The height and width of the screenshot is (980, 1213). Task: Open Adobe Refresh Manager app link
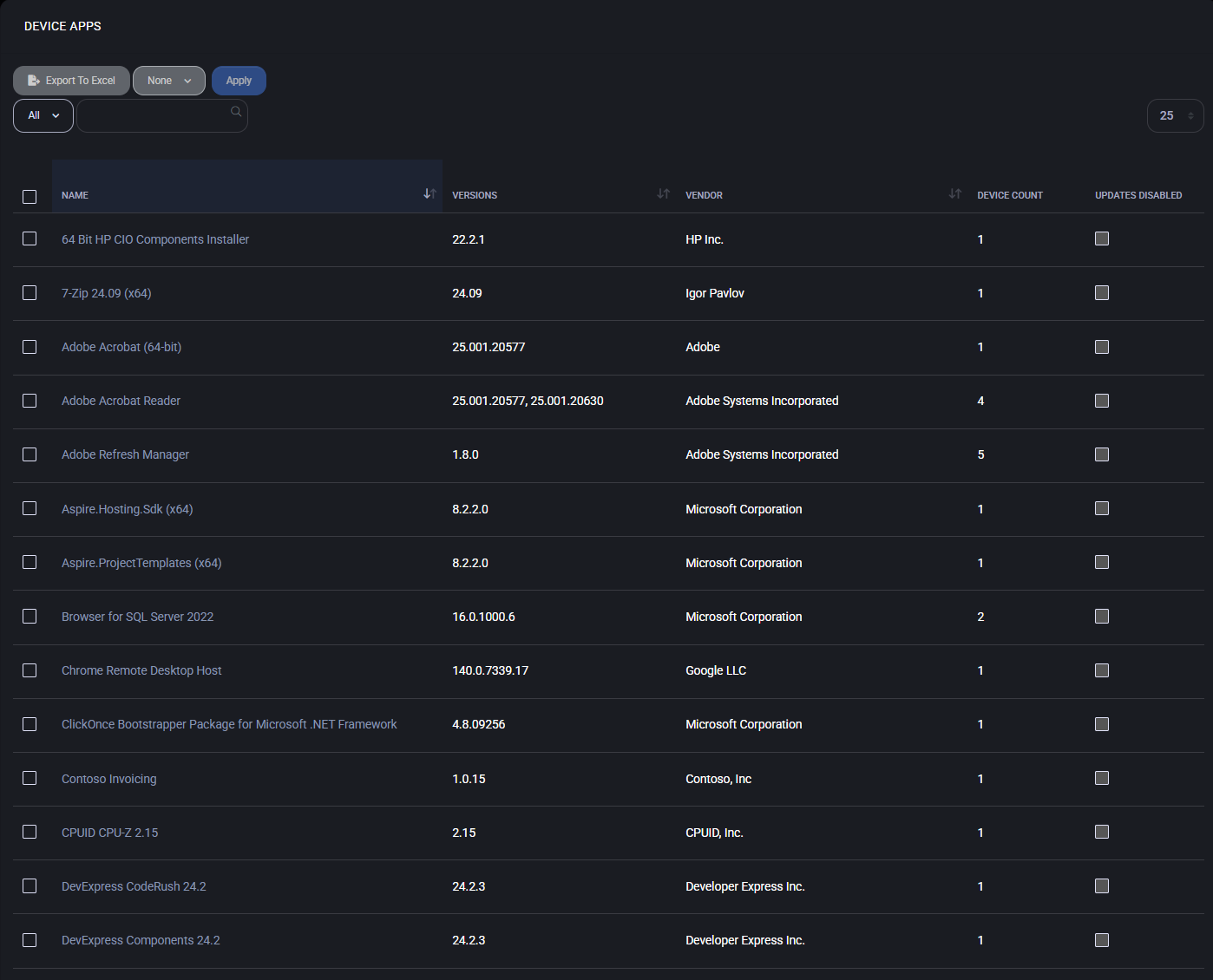coord(126,454)
